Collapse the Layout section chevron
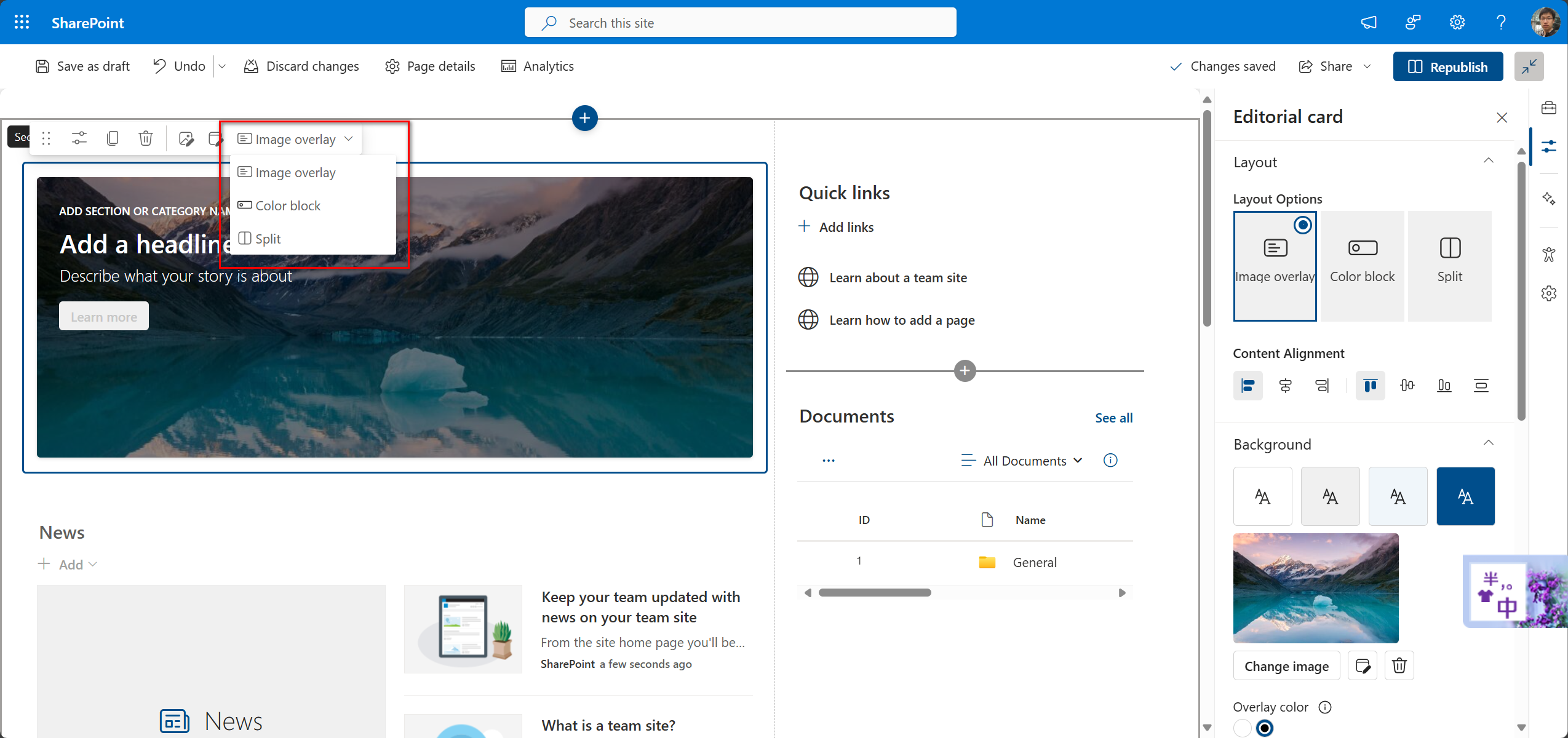The width and height of the screenshot is (1568, 738). click(1488, 161)
